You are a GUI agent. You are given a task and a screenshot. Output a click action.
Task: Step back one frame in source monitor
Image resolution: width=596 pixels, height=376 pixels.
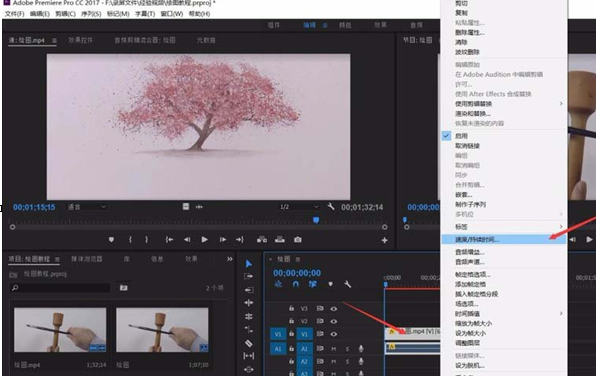187,240
